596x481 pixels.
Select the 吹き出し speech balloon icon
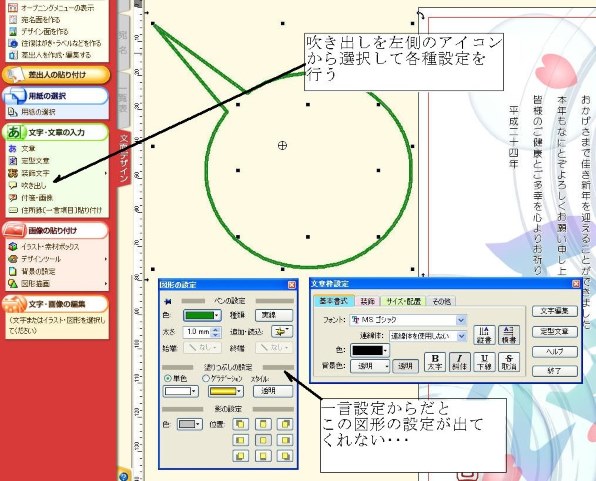(x=13, y=185)
